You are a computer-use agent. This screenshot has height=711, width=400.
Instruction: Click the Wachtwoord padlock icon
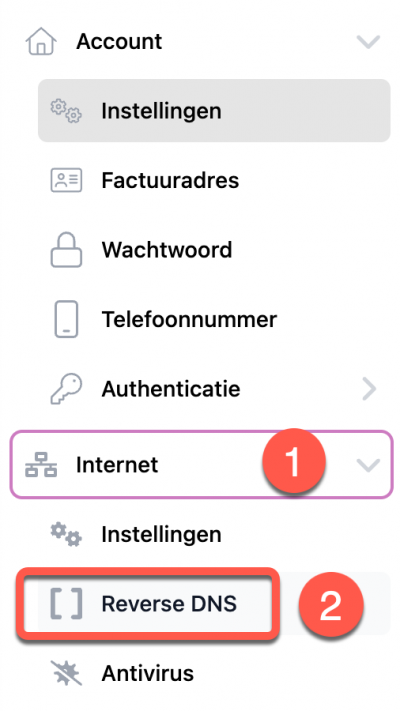66,249
